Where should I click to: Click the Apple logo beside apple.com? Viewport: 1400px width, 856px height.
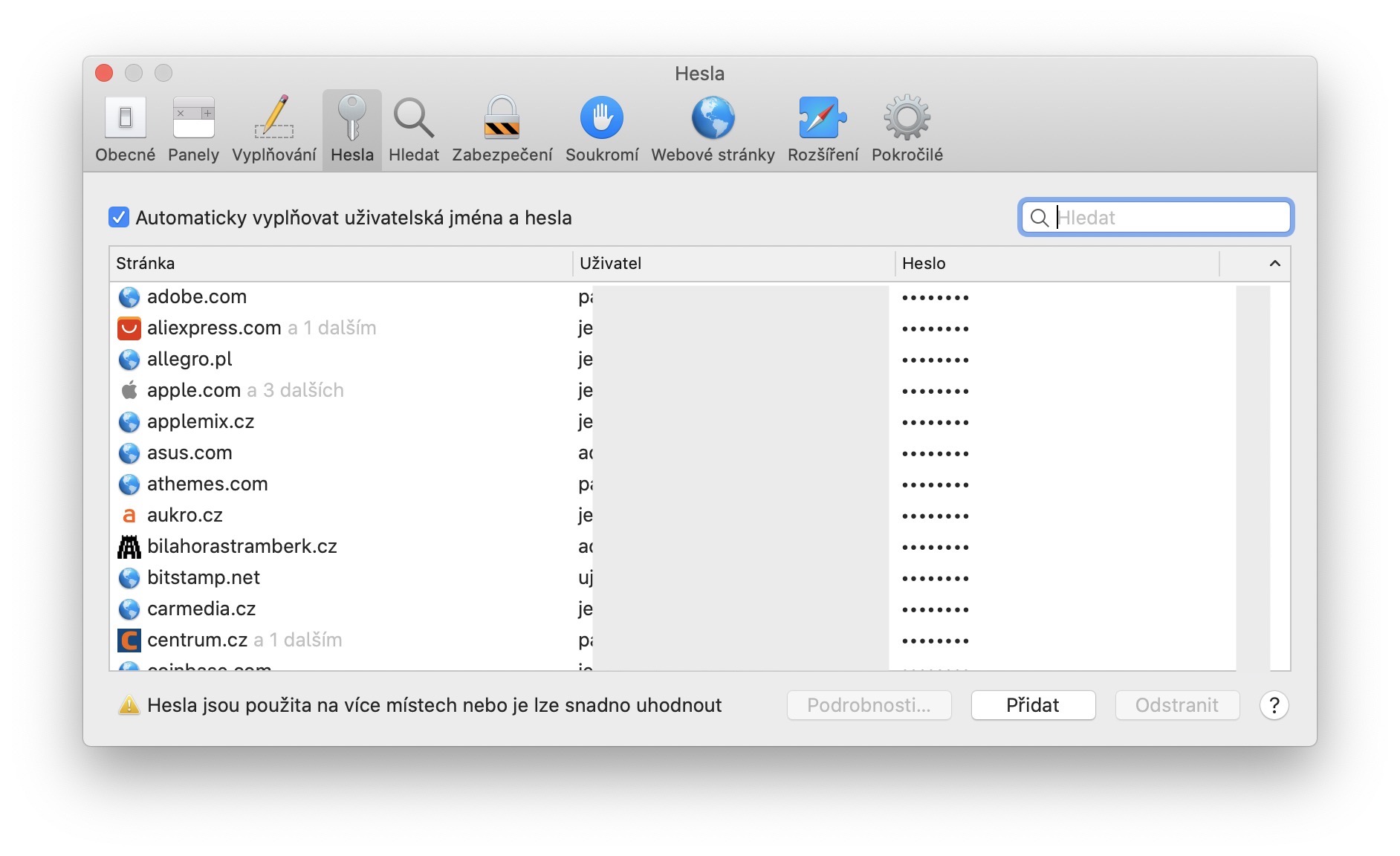pyautogui.click(x=129, y=390)
